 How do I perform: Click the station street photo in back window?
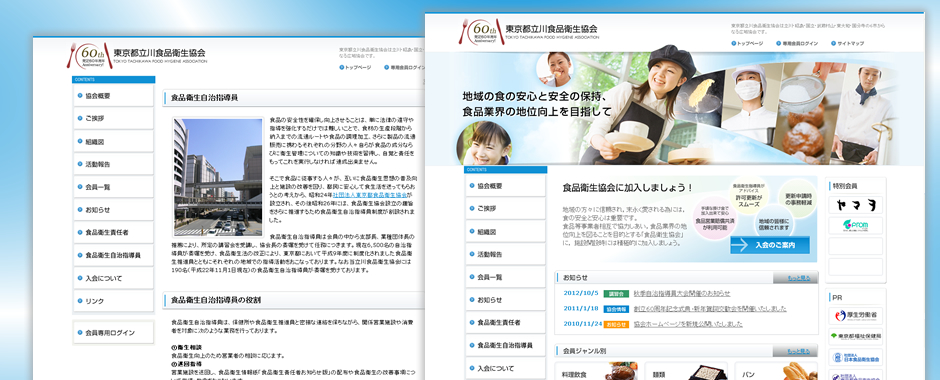pos(218,177)
